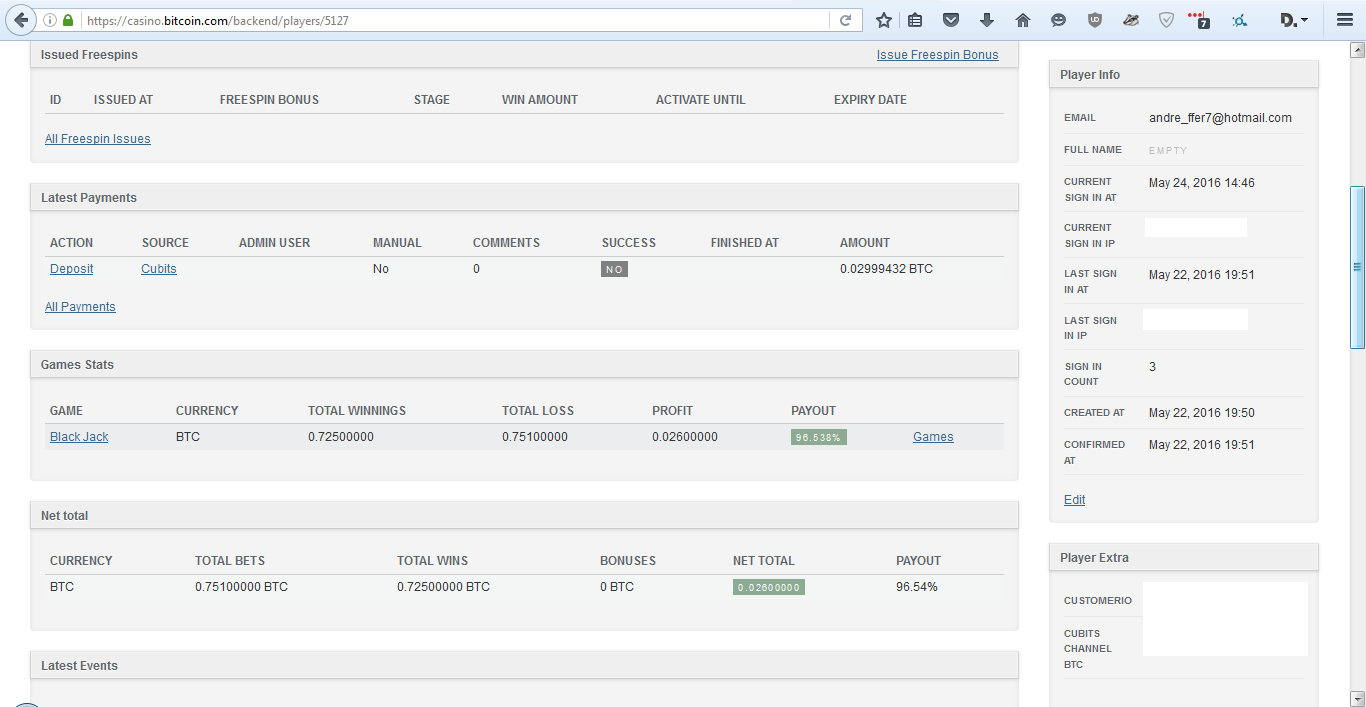This screenshot has width=1366, height=707.
Task: Open the Privacy Badger extension icon
Action: click(x=1130, y=20)
